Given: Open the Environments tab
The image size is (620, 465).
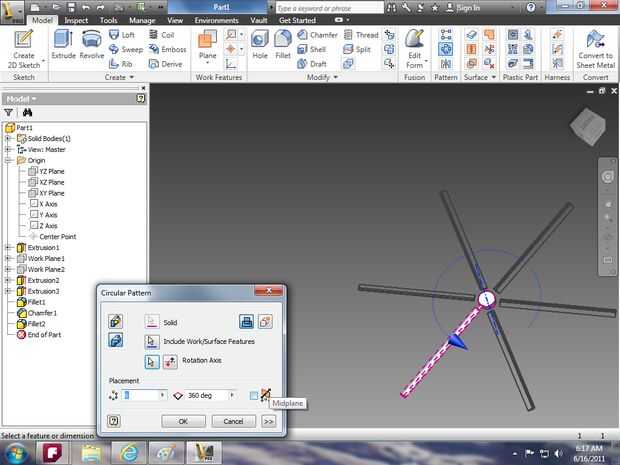Looking at the screenshot, I should 216,20.
